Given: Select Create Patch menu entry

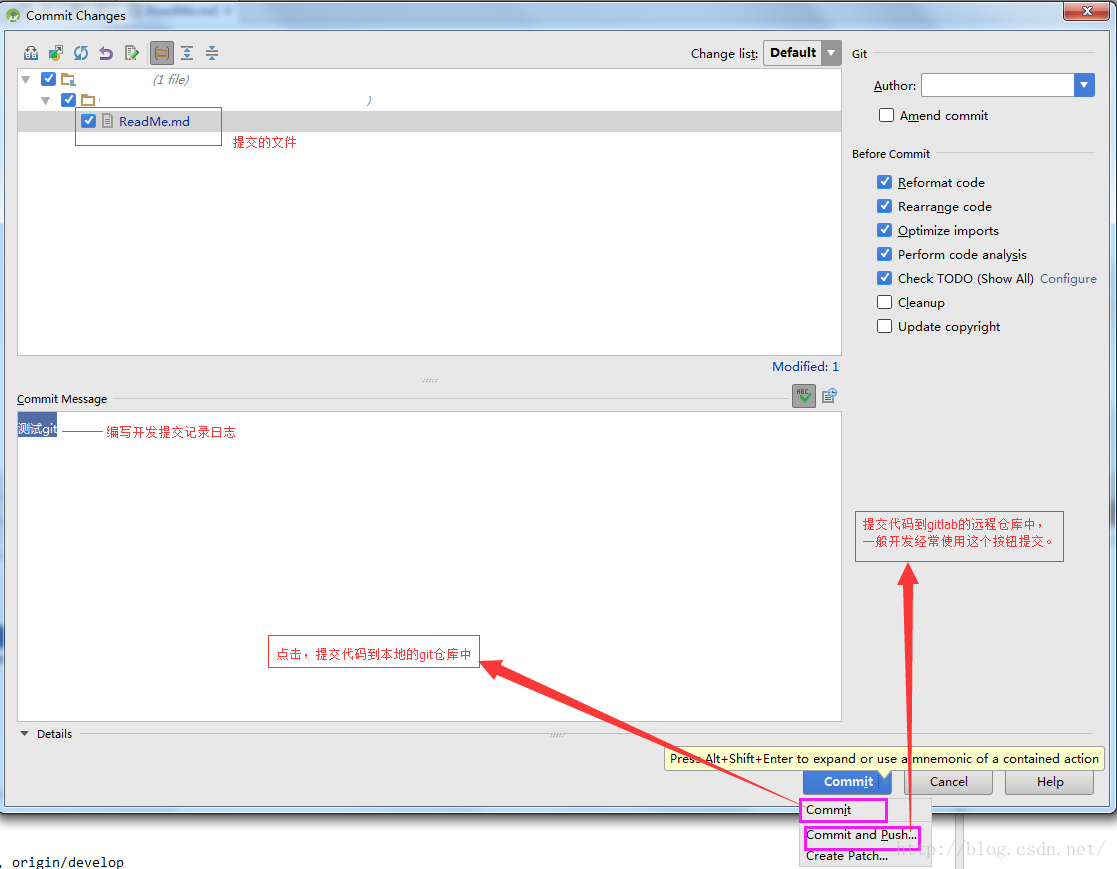Looking at the screenshot, I should (847, 856).
